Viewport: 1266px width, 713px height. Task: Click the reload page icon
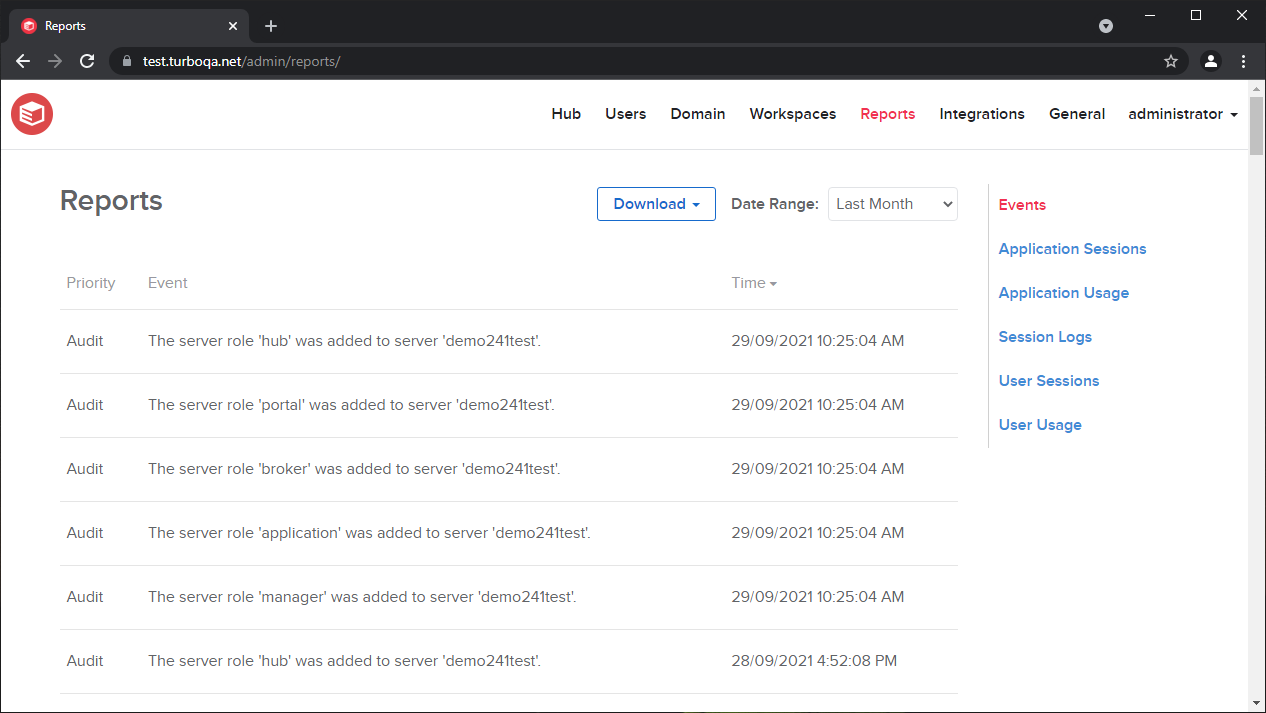pos(87,61)
